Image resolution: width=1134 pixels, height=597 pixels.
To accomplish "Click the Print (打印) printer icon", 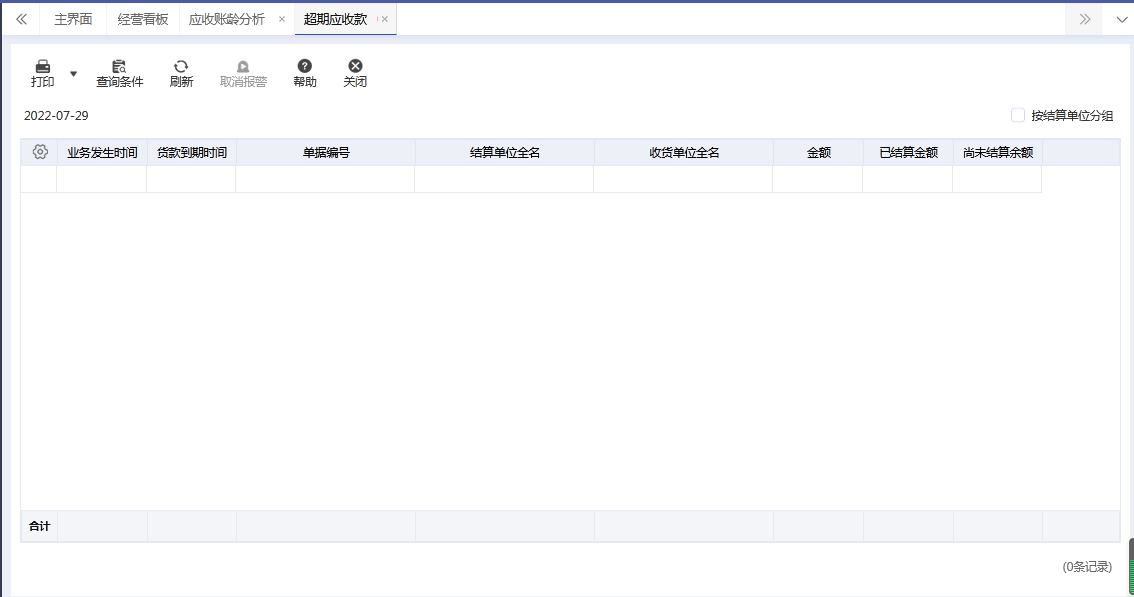I will click(43, 66).
